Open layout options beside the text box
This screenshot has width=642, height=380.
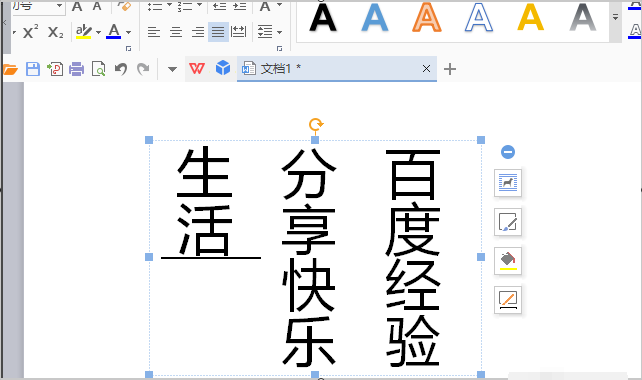point(508,183)
